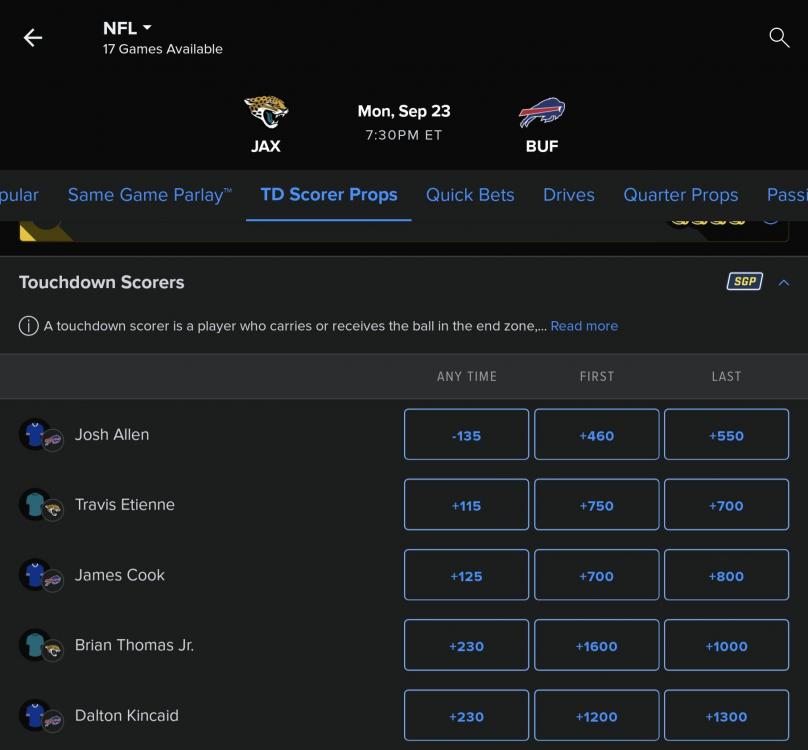Switch to the Quick Bets tab
Screen dimensions: 808x750
tap(470, 195)
